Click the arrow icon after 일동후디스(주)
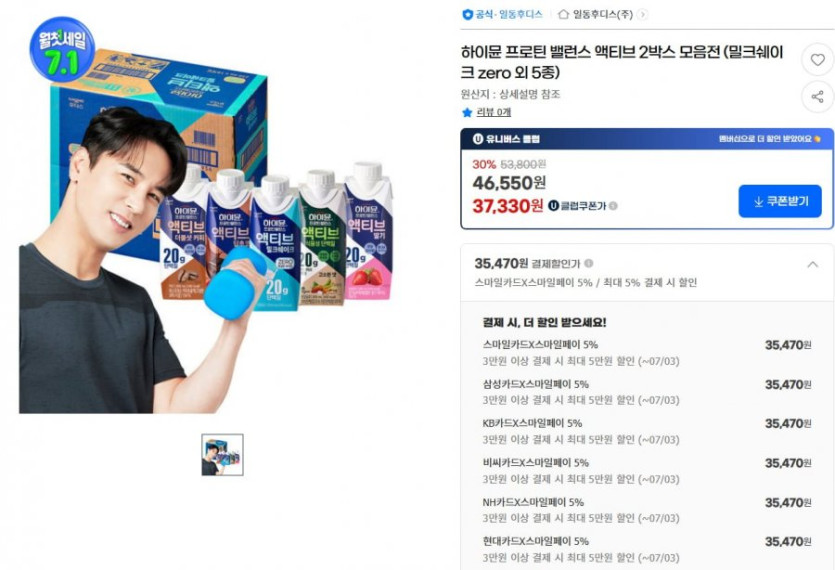Screen dimensions: 835x570 click(643, 14)
